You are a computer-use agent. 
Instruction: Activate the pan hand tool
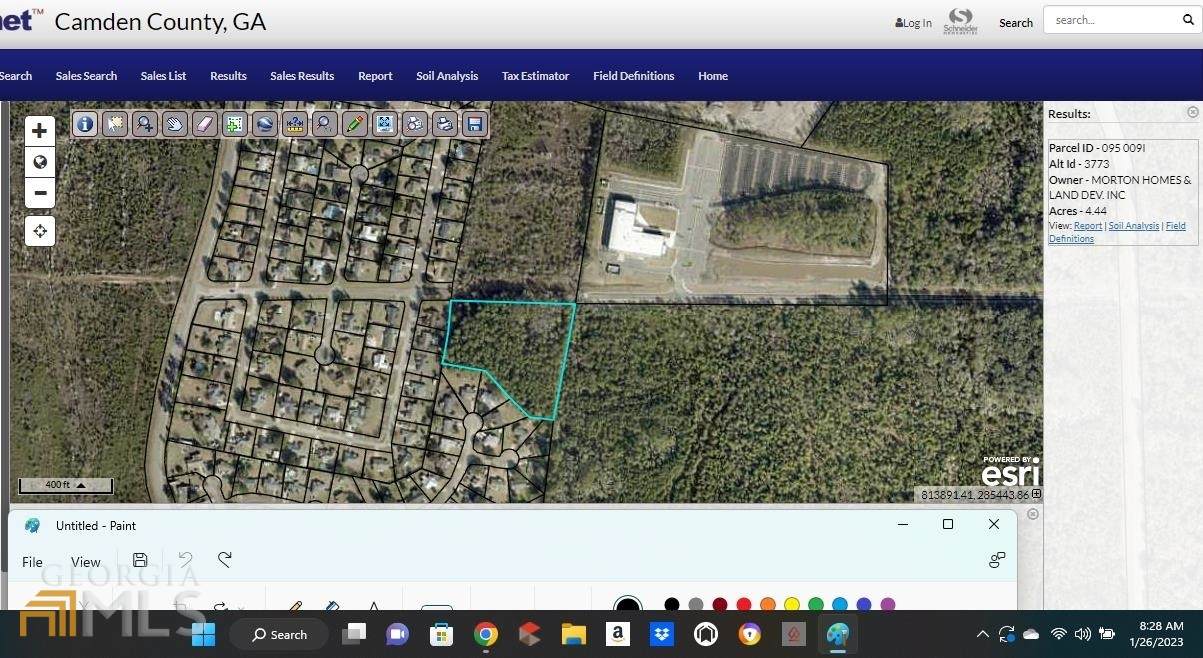[175, 124]
